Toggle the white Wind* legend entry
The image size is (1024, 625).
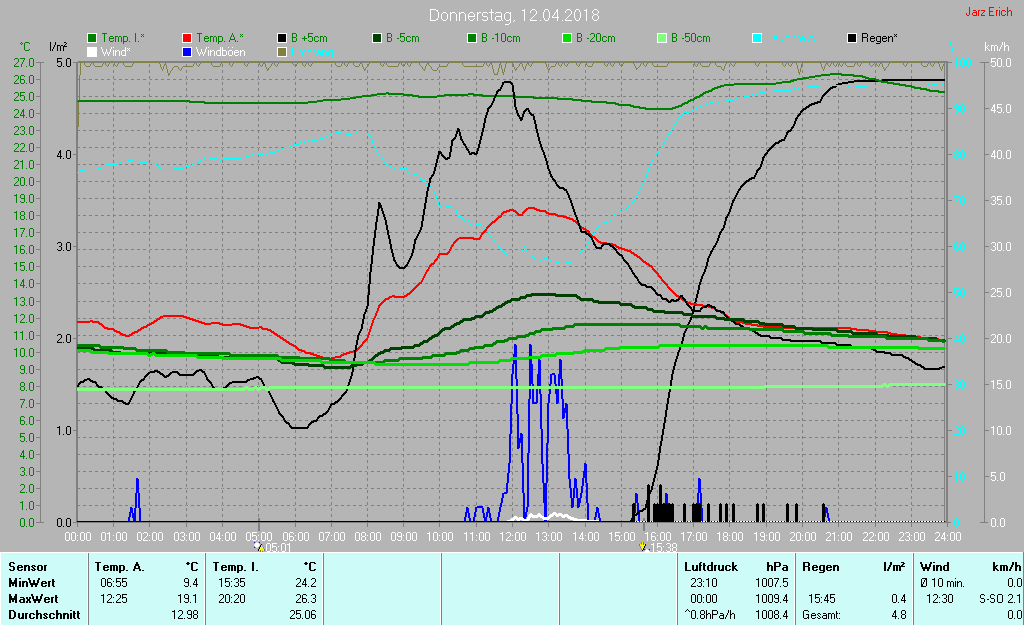pos(93,51)
